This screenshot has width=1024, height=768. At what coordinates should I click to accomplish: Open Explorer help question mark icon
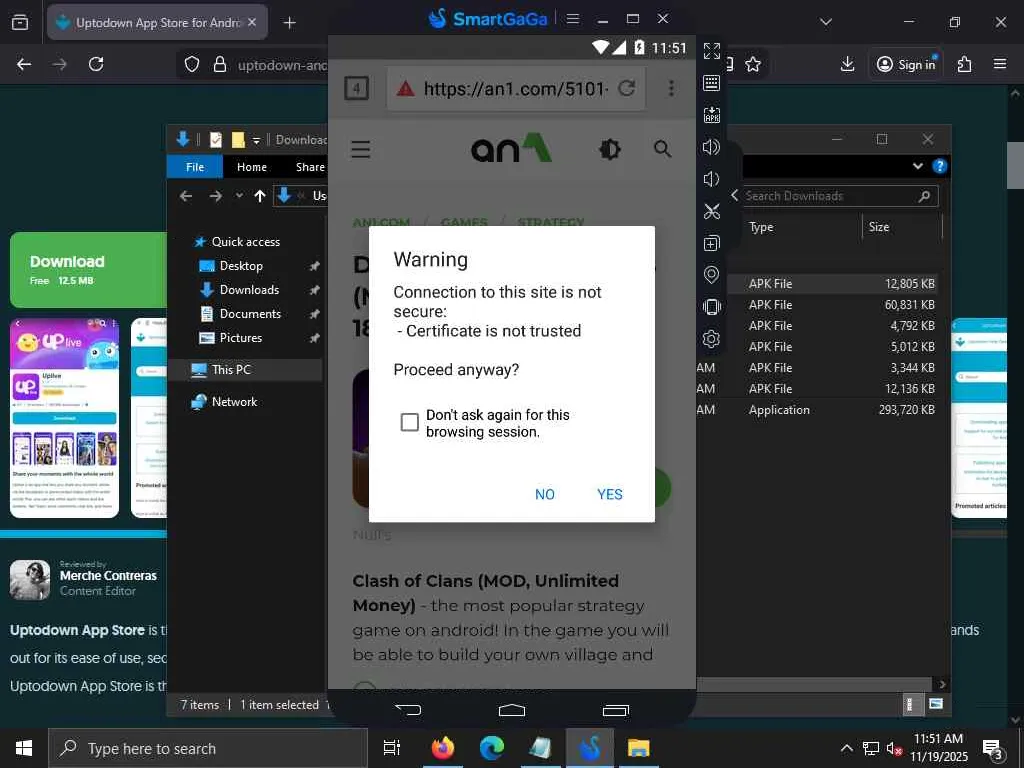939,166
